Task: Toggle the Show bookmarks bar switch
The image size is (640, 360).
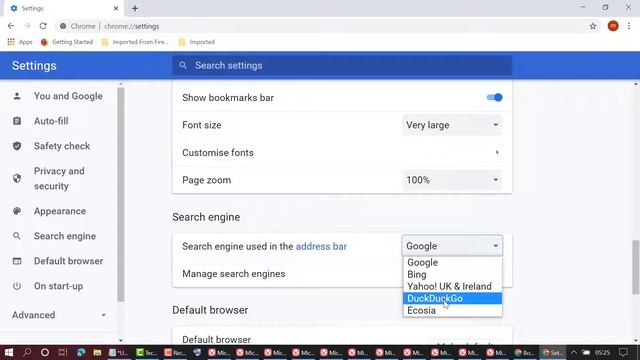Action: click(494, 98)
